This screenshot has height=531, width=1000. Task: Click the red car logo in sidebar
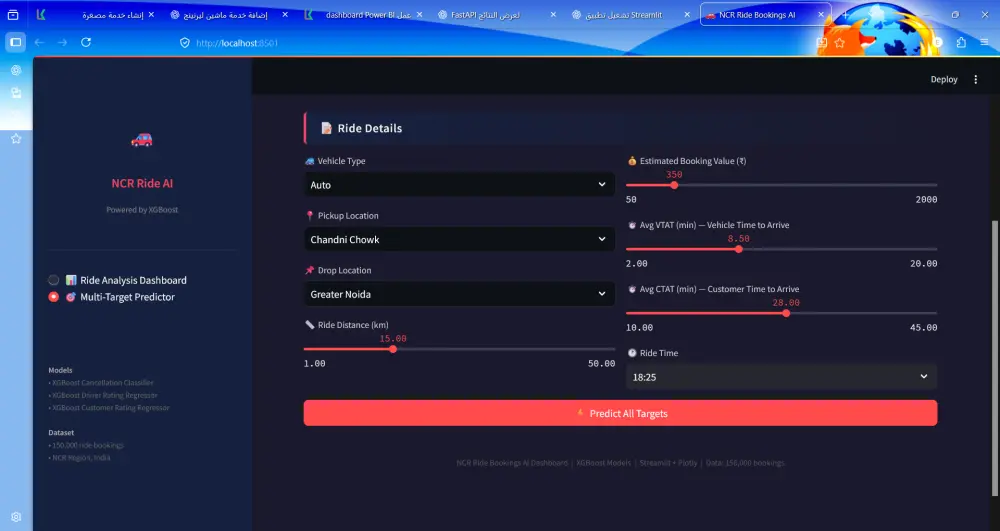[142, 140]
